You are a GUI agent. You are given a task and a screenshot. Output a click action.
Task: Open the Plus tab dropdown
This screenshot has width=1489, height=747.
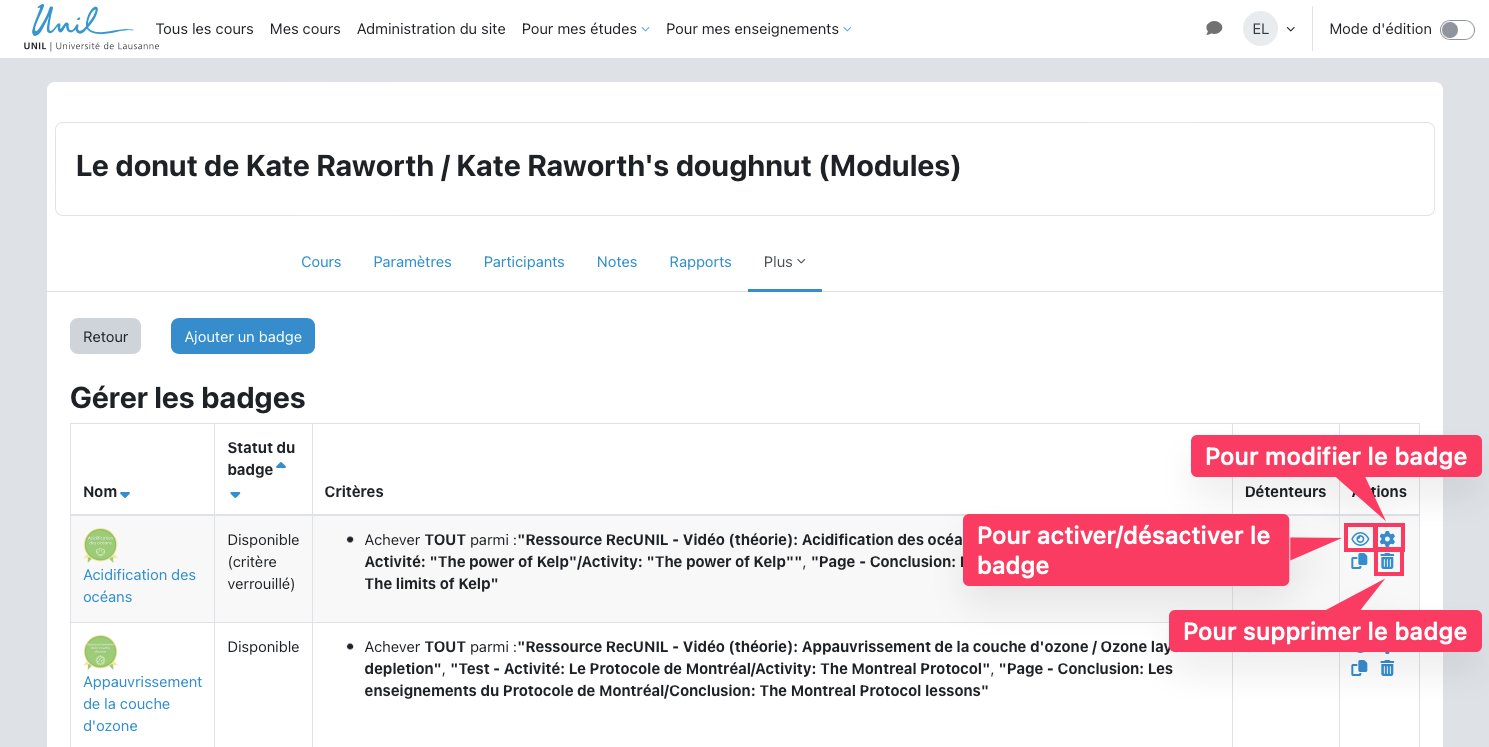[x=784, y=262]
